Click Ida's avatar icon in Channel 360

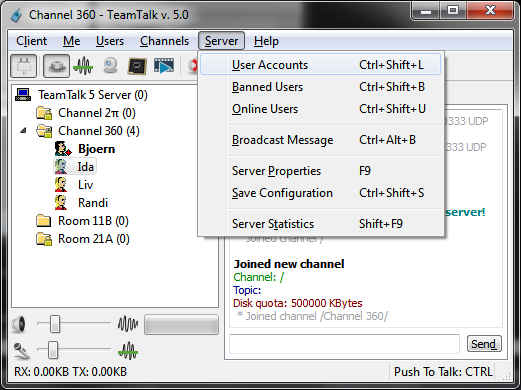[x=61, y=167]
